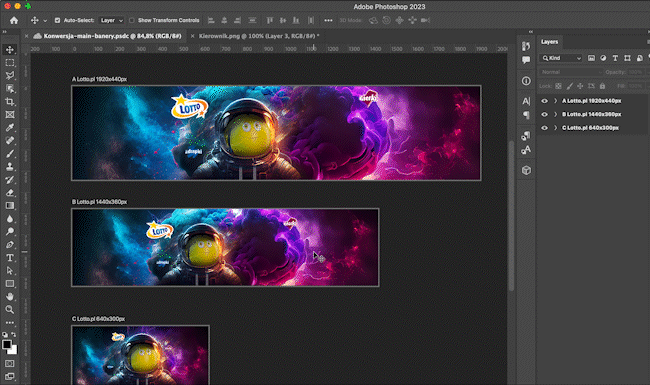Open the Properties info panel icon

(526, 81)
